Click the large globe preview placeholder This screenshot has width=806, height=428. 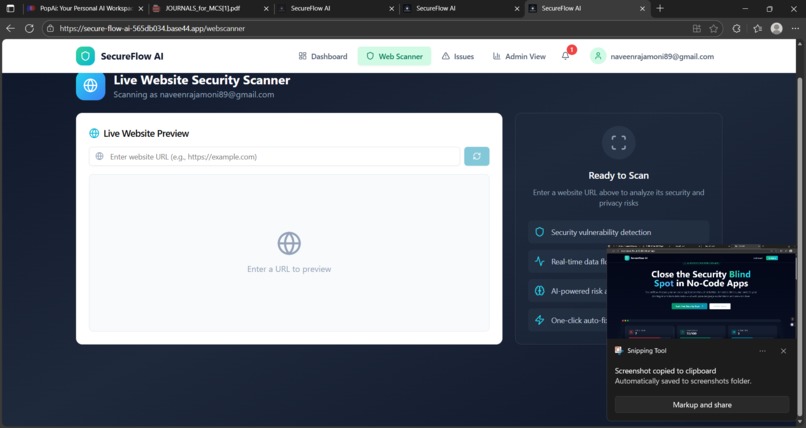click(x=289, y=244)
